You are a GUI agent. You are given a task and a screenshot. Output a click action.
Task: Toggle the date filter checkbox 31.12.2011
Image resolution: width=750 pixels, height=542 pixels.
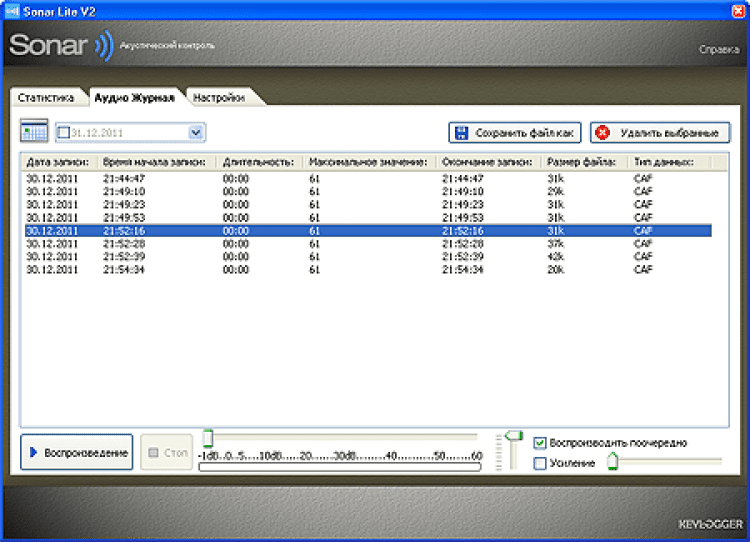64,133
